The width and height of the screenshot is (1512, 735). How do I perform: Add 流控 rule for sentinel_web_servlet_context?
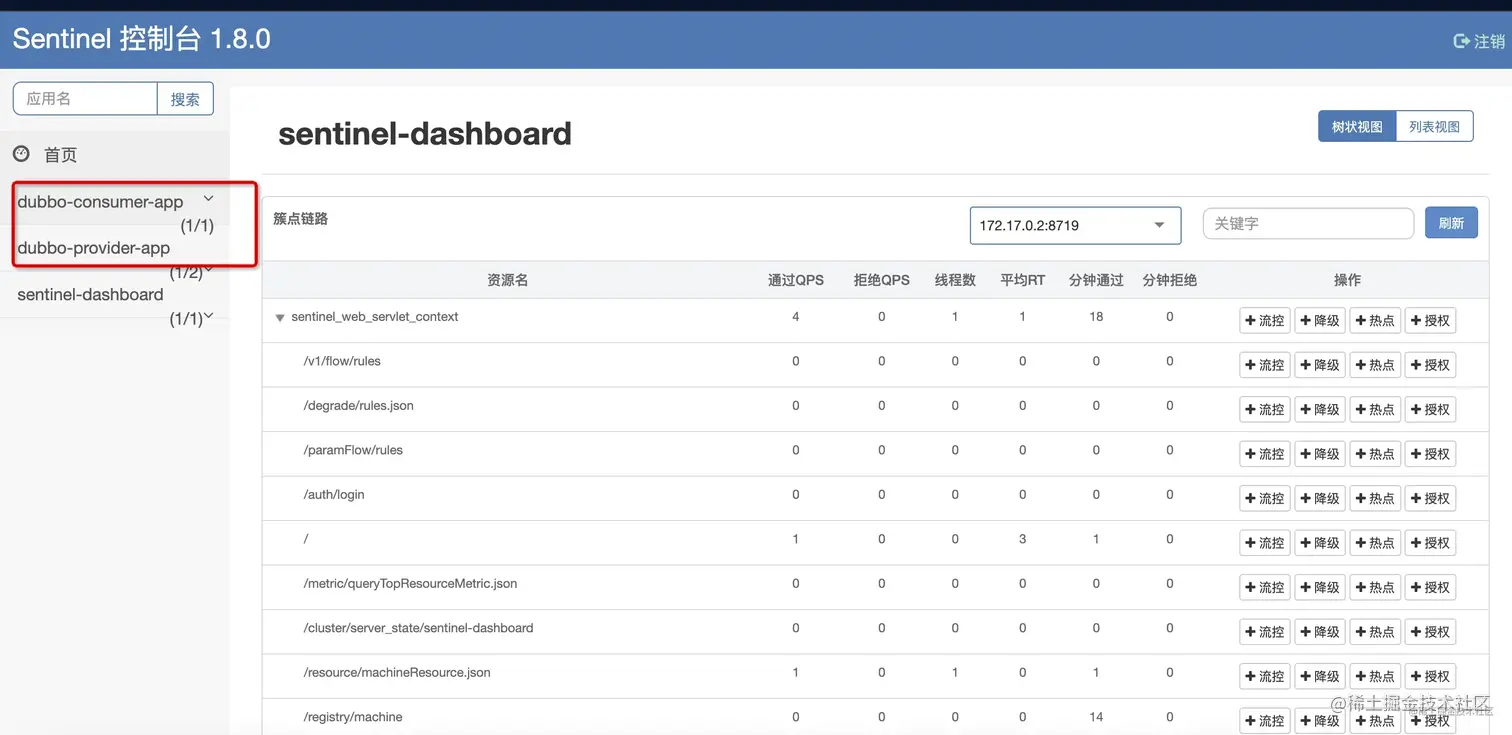(1265, 321)
